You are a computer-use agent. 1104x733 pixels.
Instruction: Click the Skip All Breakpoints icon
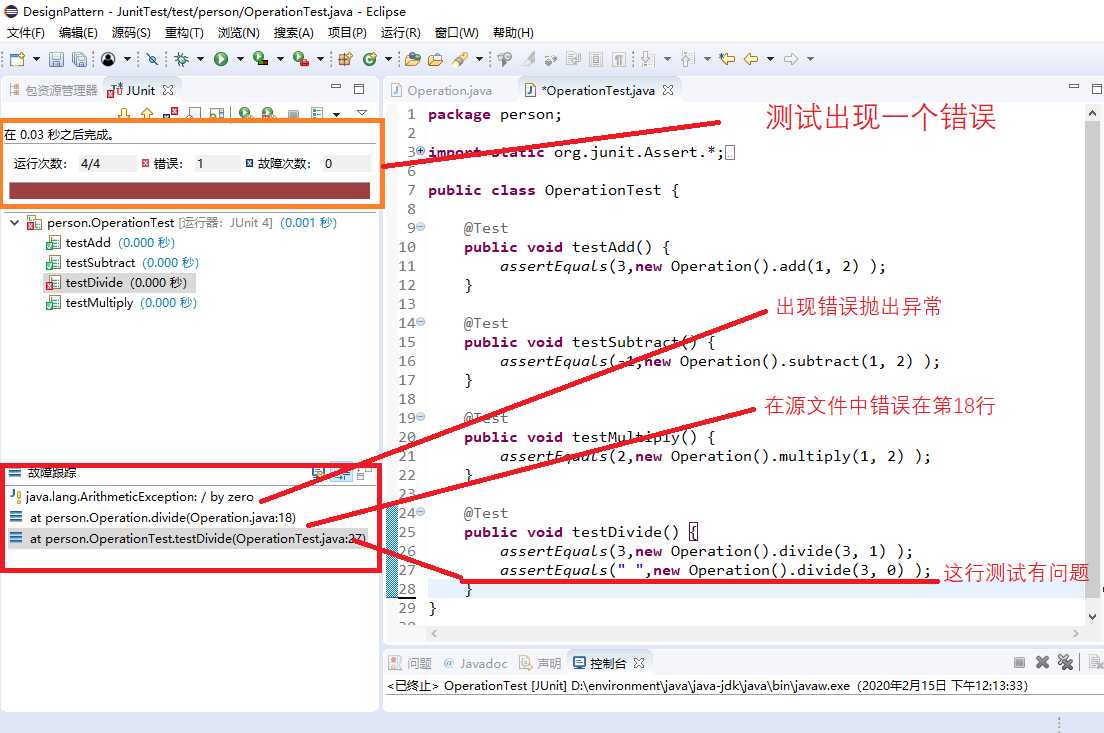click(x=151, y=59)
